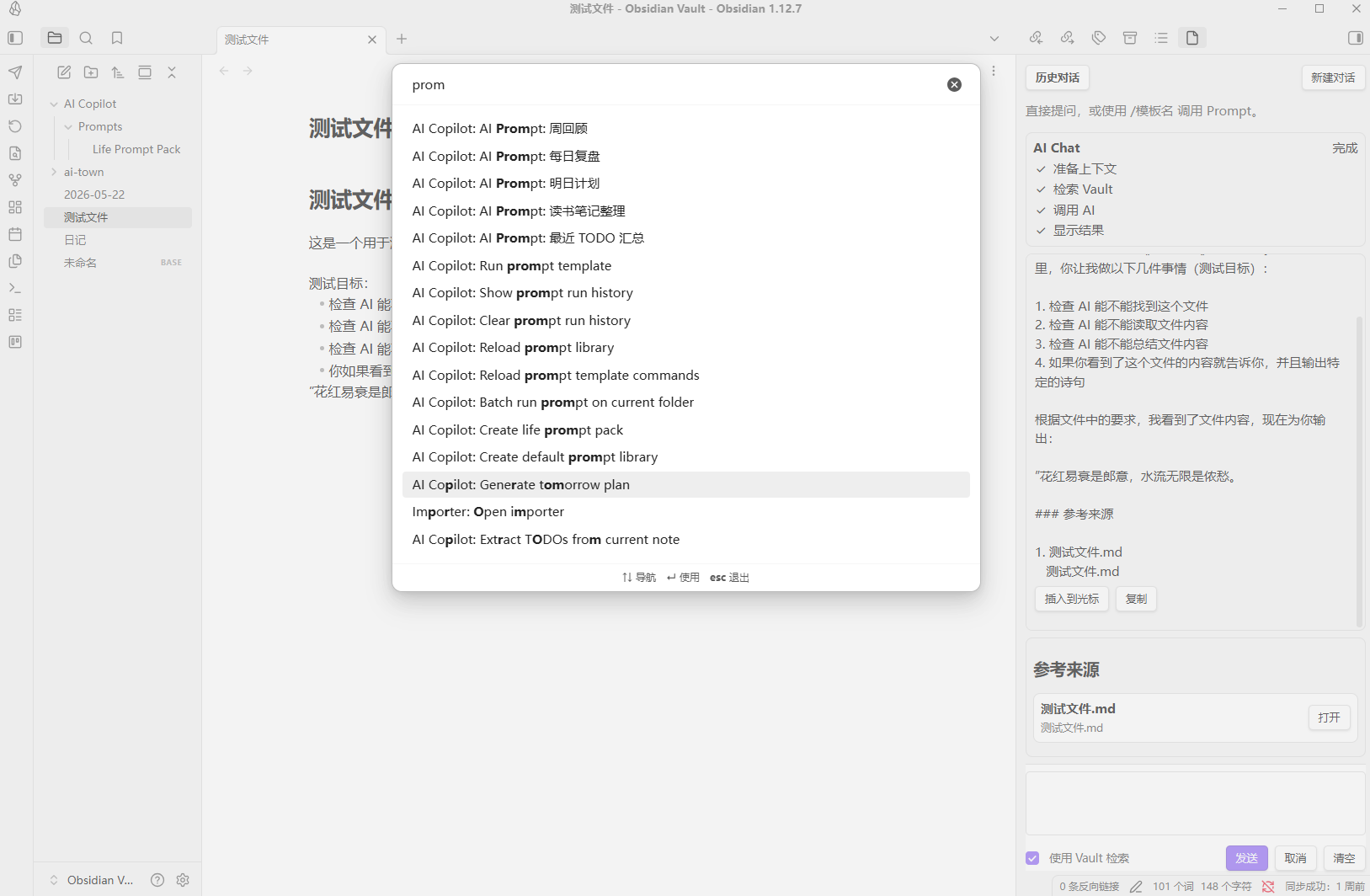Open the tab list dropdown chevron
The image size is (1370, 896).
994,38
